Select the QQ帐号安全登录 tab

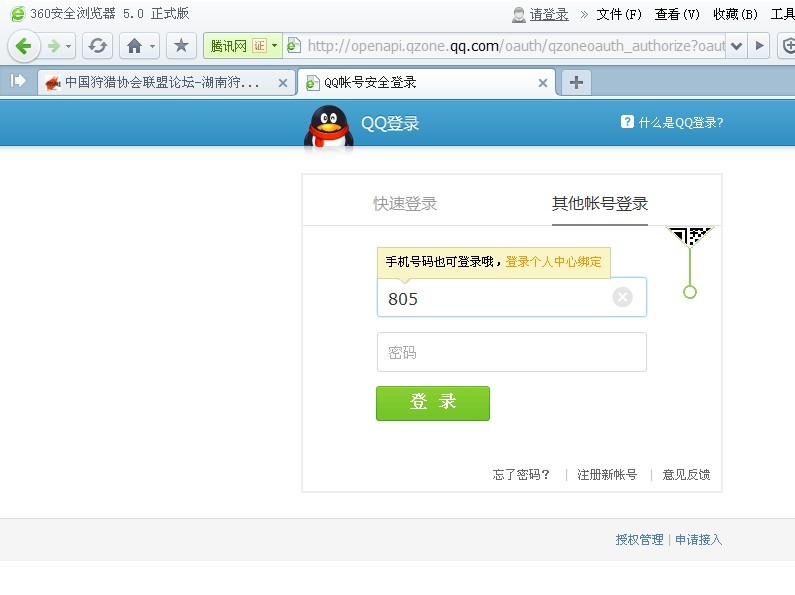pos(426,83)
